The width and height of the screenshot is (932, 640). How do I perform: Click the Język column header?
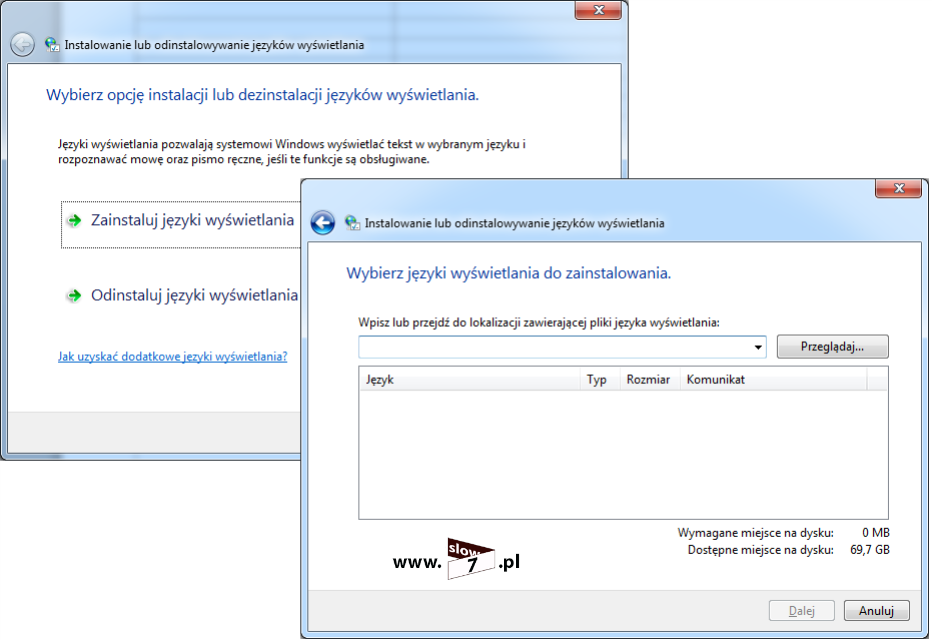(470, 379)
